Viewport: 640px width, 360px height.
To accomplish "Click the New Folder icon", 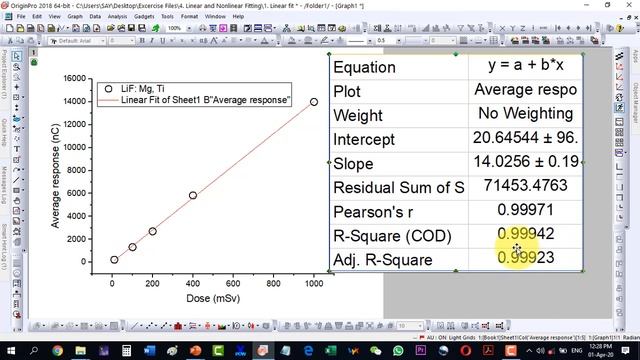I will coord(20,28).
